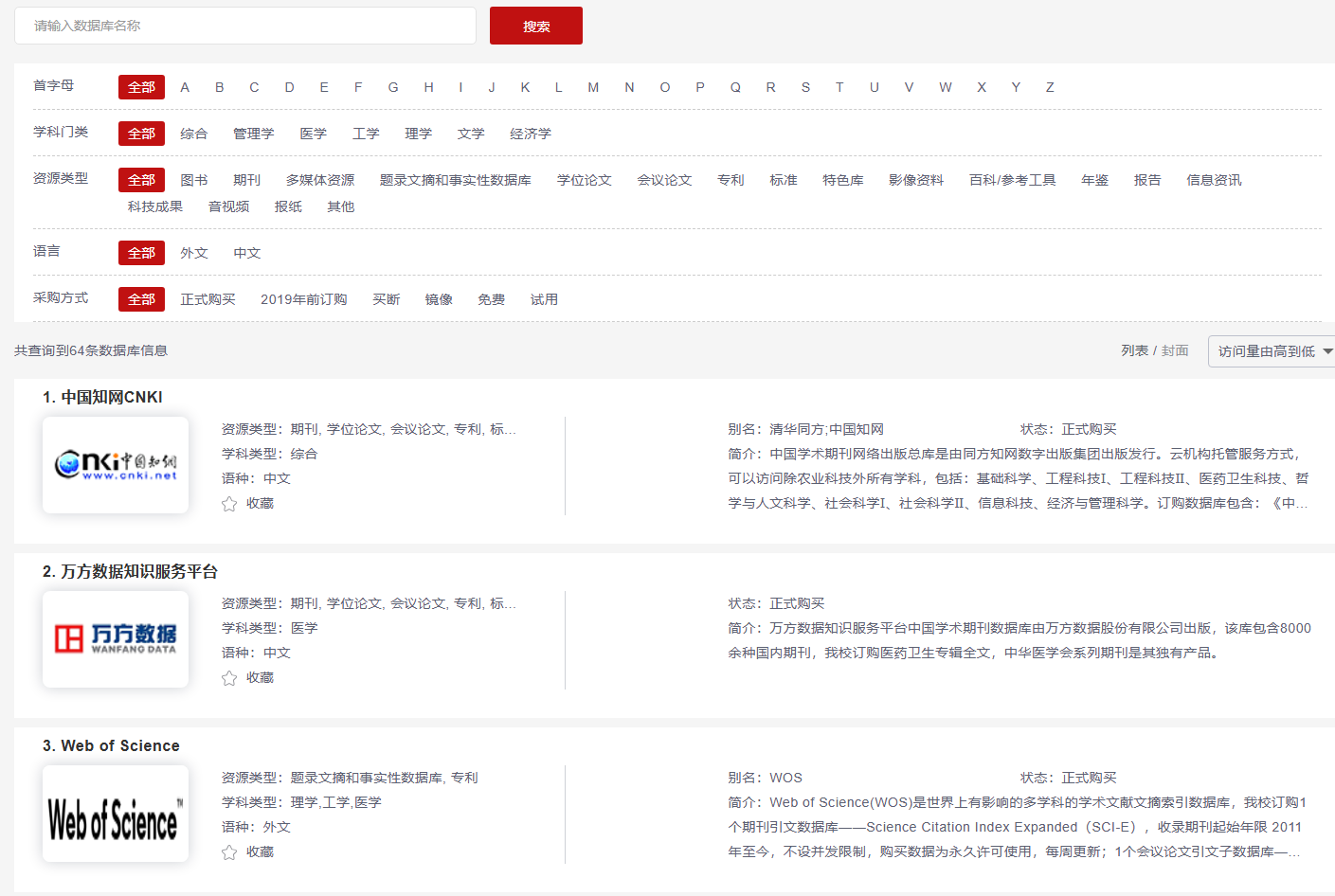
Task: Open the 1. 中国知网CNKI title link
Action: 102,397
